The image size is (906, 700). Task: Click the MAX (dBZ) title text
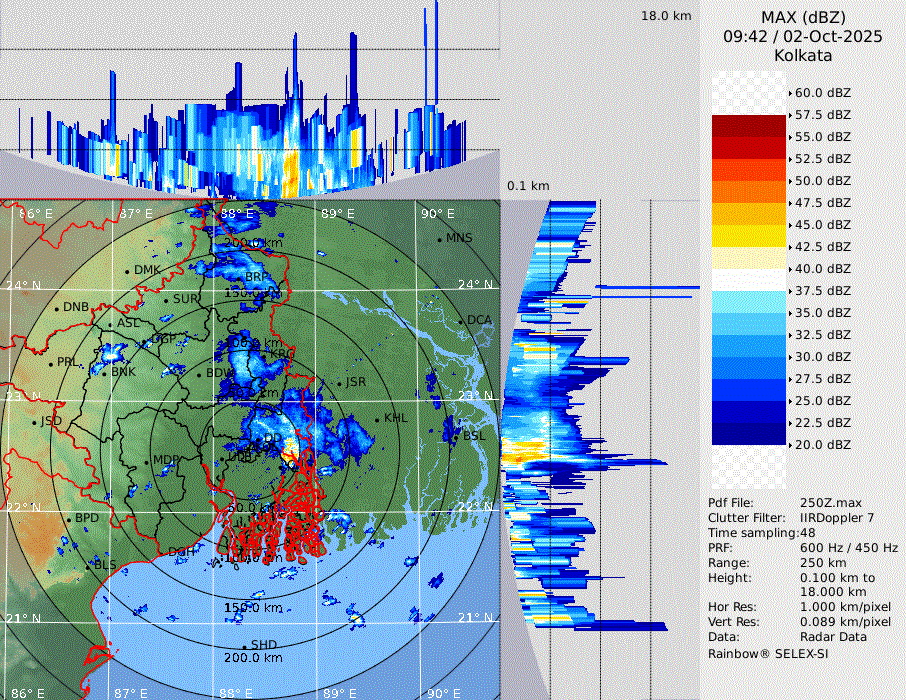click(802, 17)
